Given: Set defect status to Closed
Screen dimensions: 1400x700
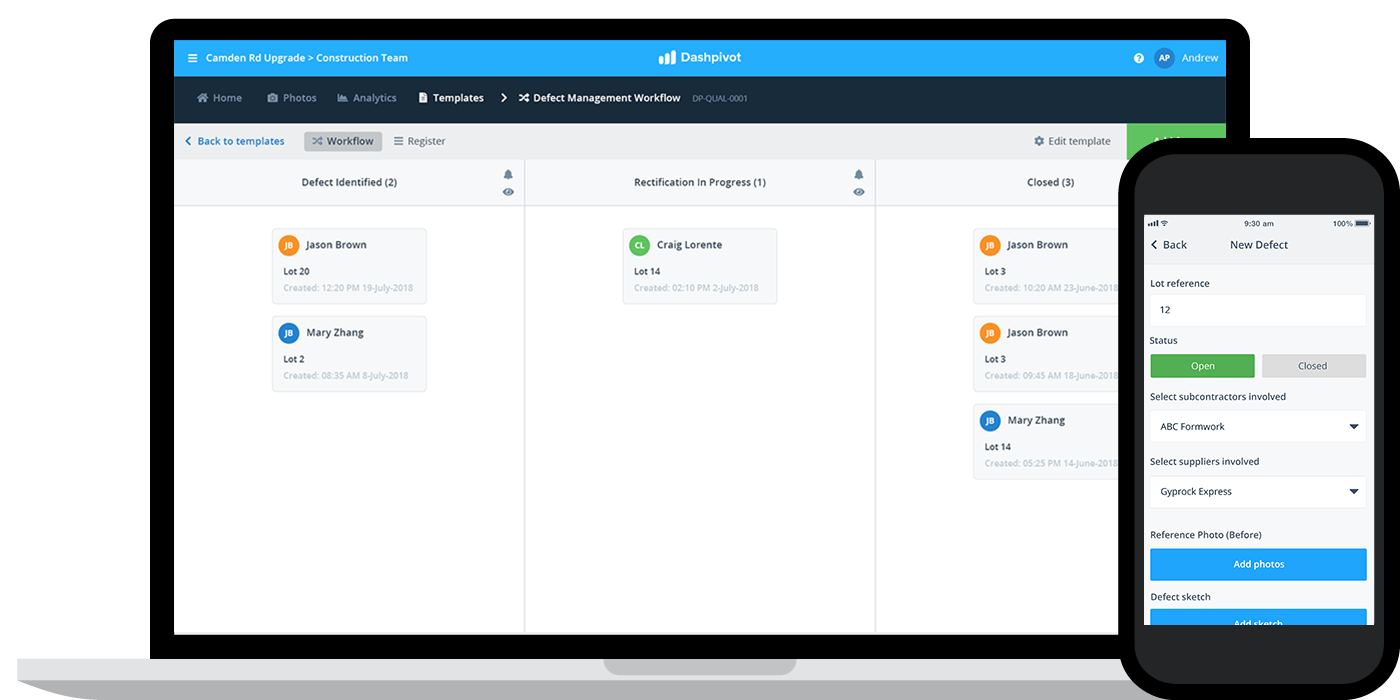Looking at the screenshot, I should click(x=1312, y=366).
